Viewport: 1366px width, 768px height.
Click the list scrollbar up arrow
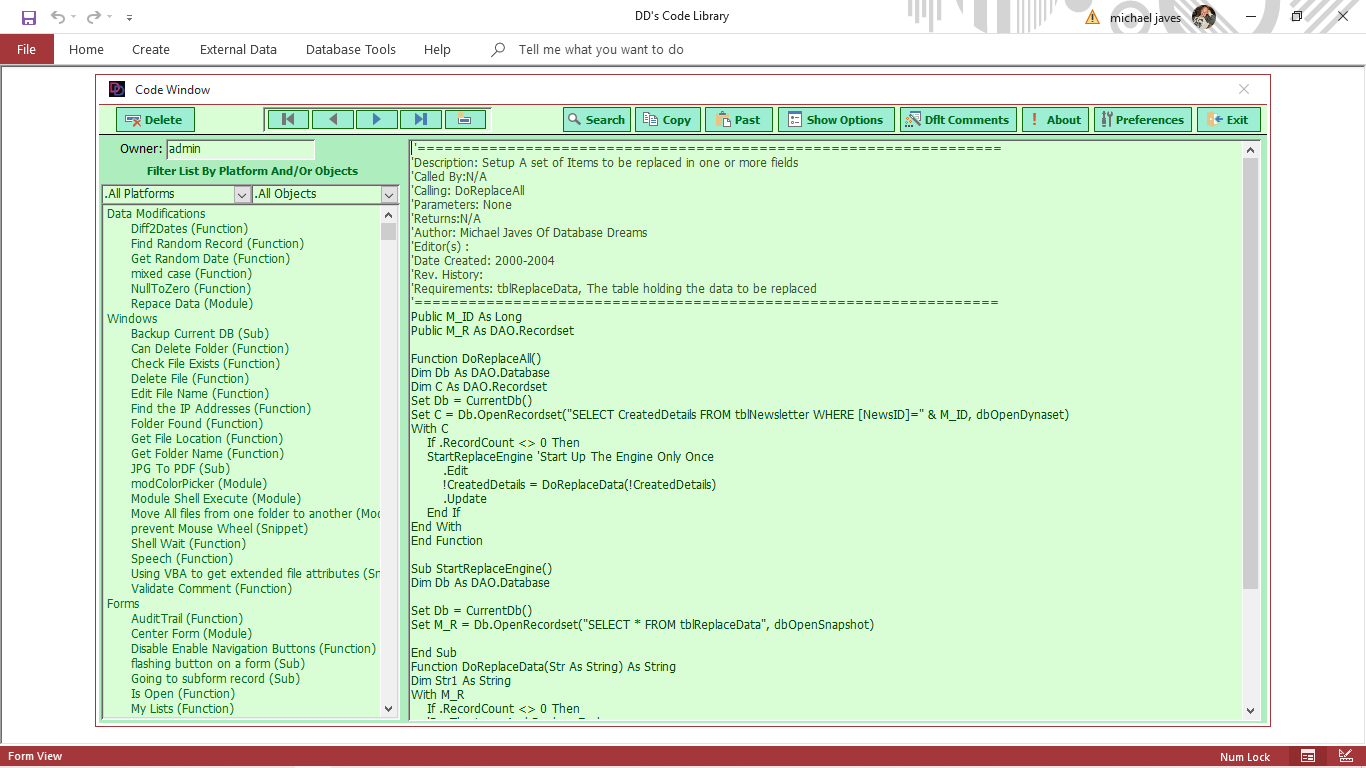pyautogui.click(x=389, y=215)
